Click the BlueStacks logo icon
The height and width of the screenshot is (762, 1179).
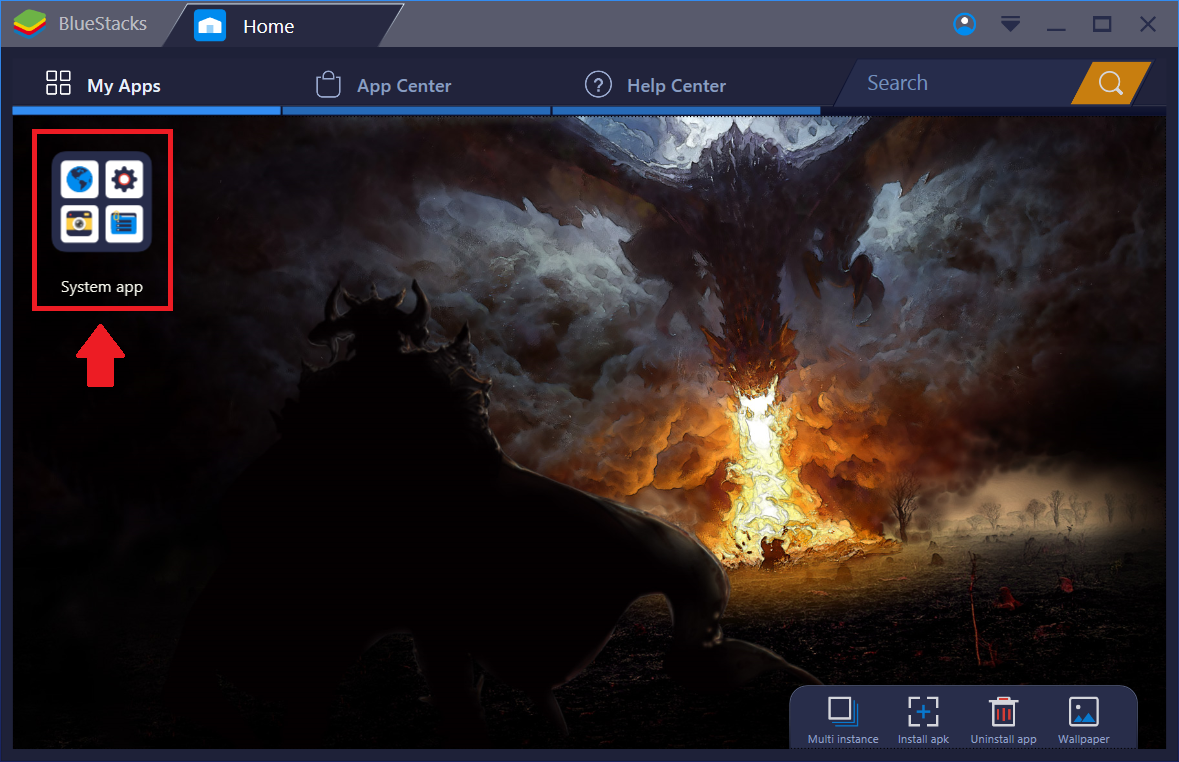(29, 23)
